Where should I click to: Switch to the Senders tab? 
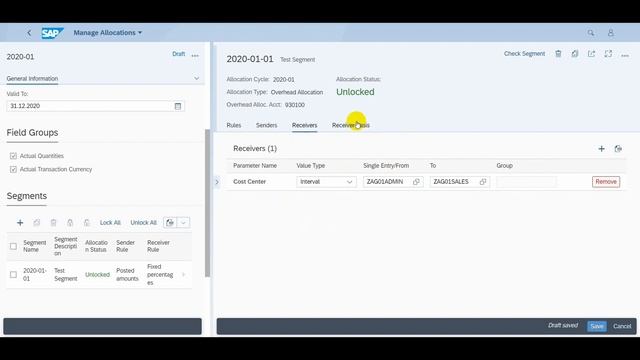tap(267, 125)
